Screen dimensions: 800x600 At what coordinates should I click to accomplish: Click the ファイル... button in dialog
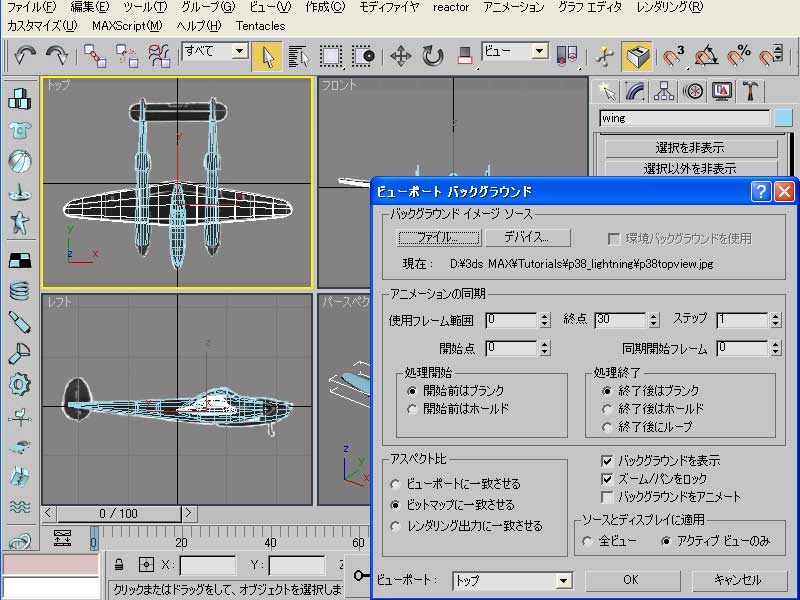pos(439,238)
